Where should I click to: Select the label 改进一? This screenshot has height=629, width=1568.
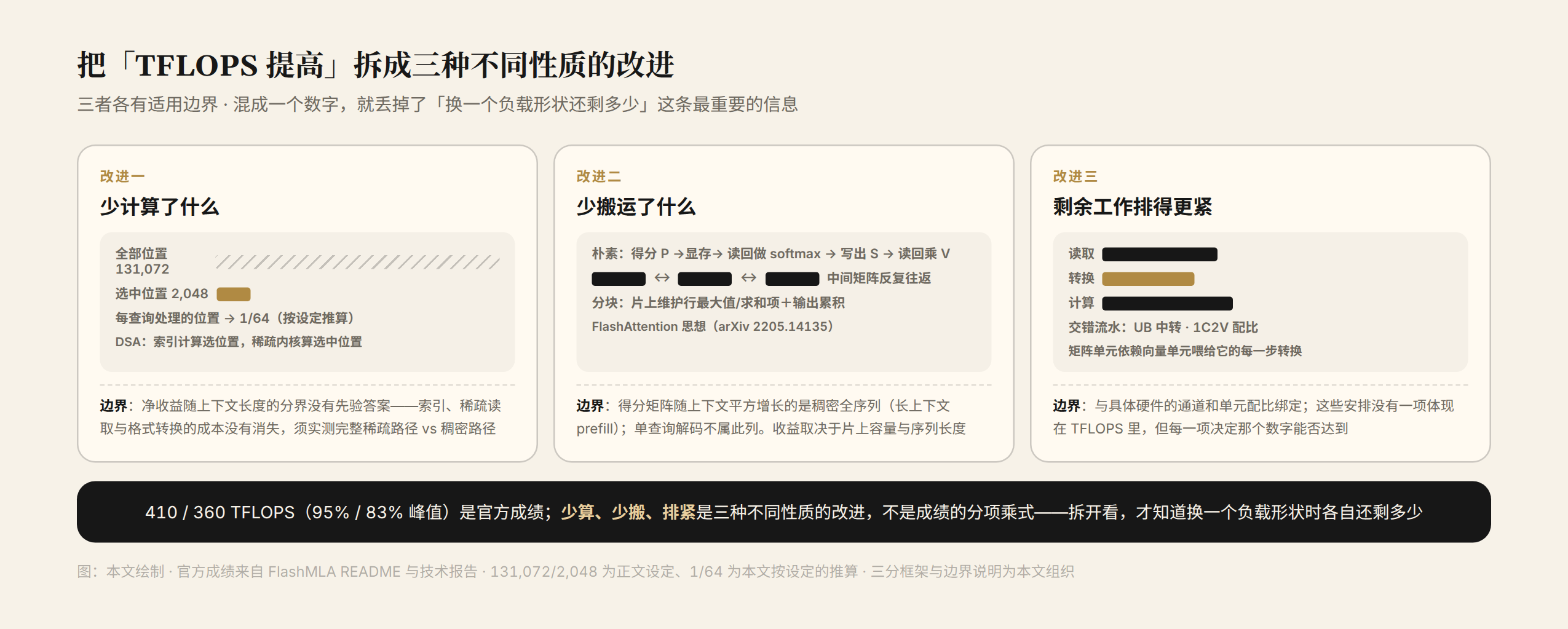pos(122,176)
